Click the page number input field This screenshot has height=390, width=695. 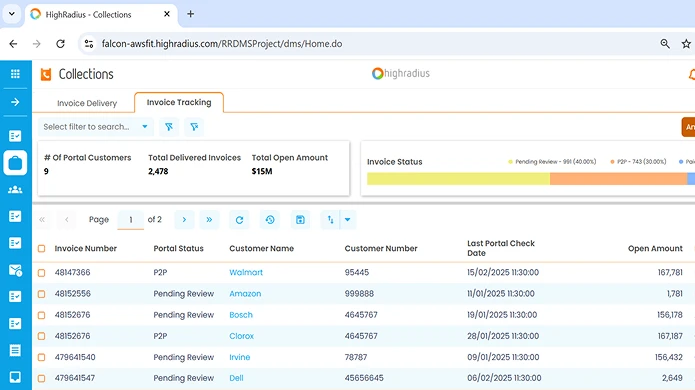point(131,220)
